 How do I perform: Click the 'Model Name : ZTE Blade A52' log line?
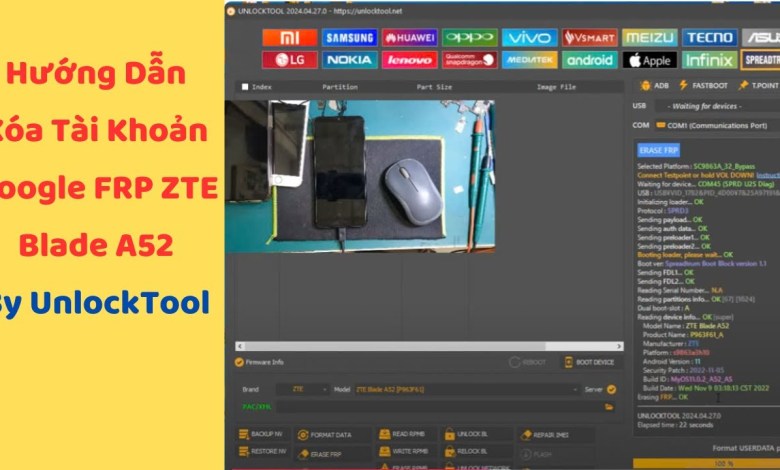[685, 326]
